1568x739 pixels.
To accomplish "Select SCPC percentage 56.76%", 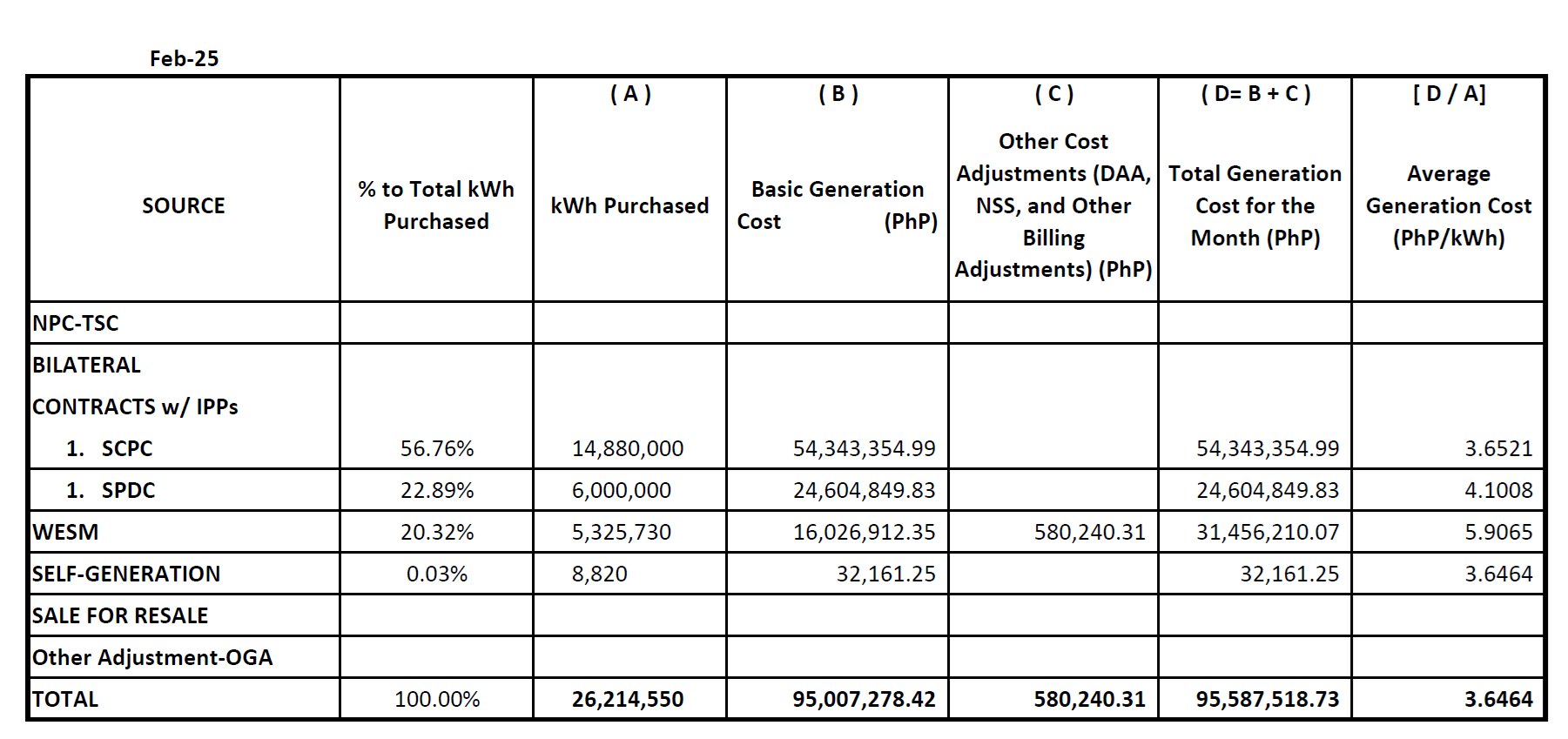I will point(437,448).
